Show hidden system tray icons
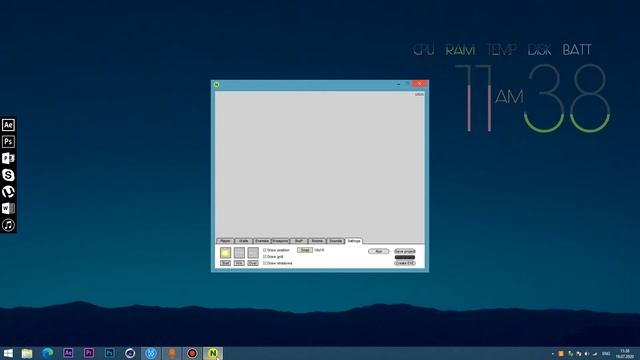640x360 pixels. [553, 354]
